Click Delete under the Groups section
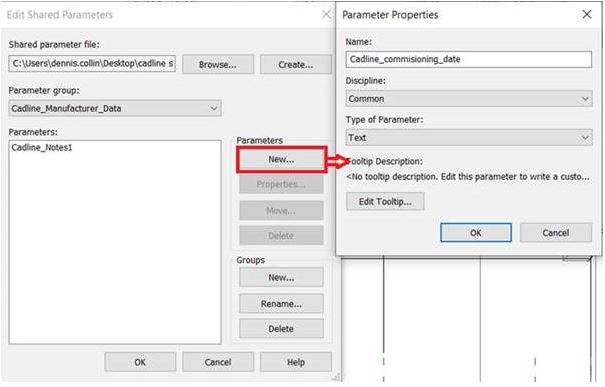 [281, 329]
